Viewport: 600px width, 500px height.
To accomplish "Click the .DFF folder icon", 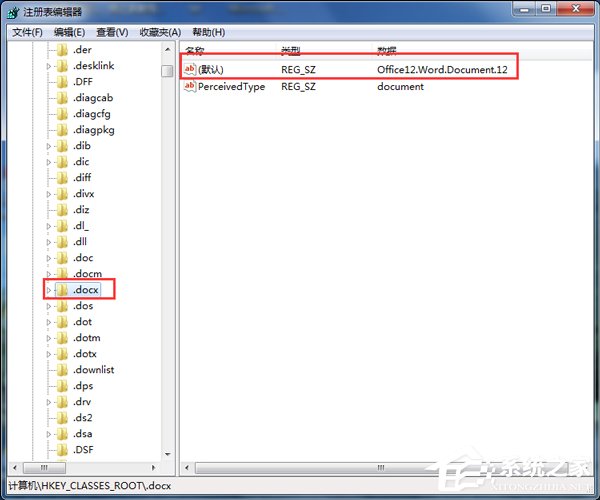I will [62, 82].
